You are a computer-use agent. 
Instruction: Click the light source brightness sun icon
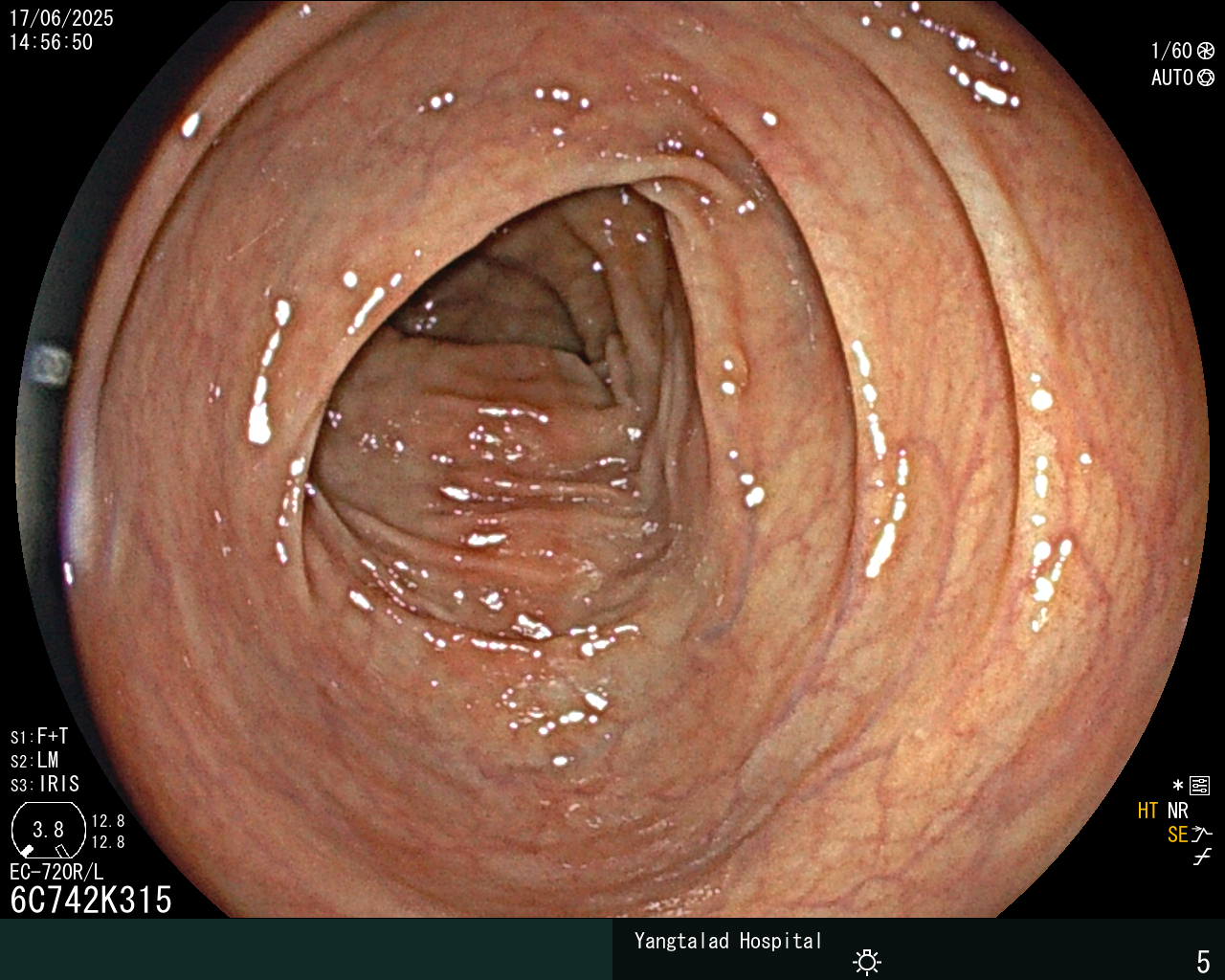pos(867,961)
